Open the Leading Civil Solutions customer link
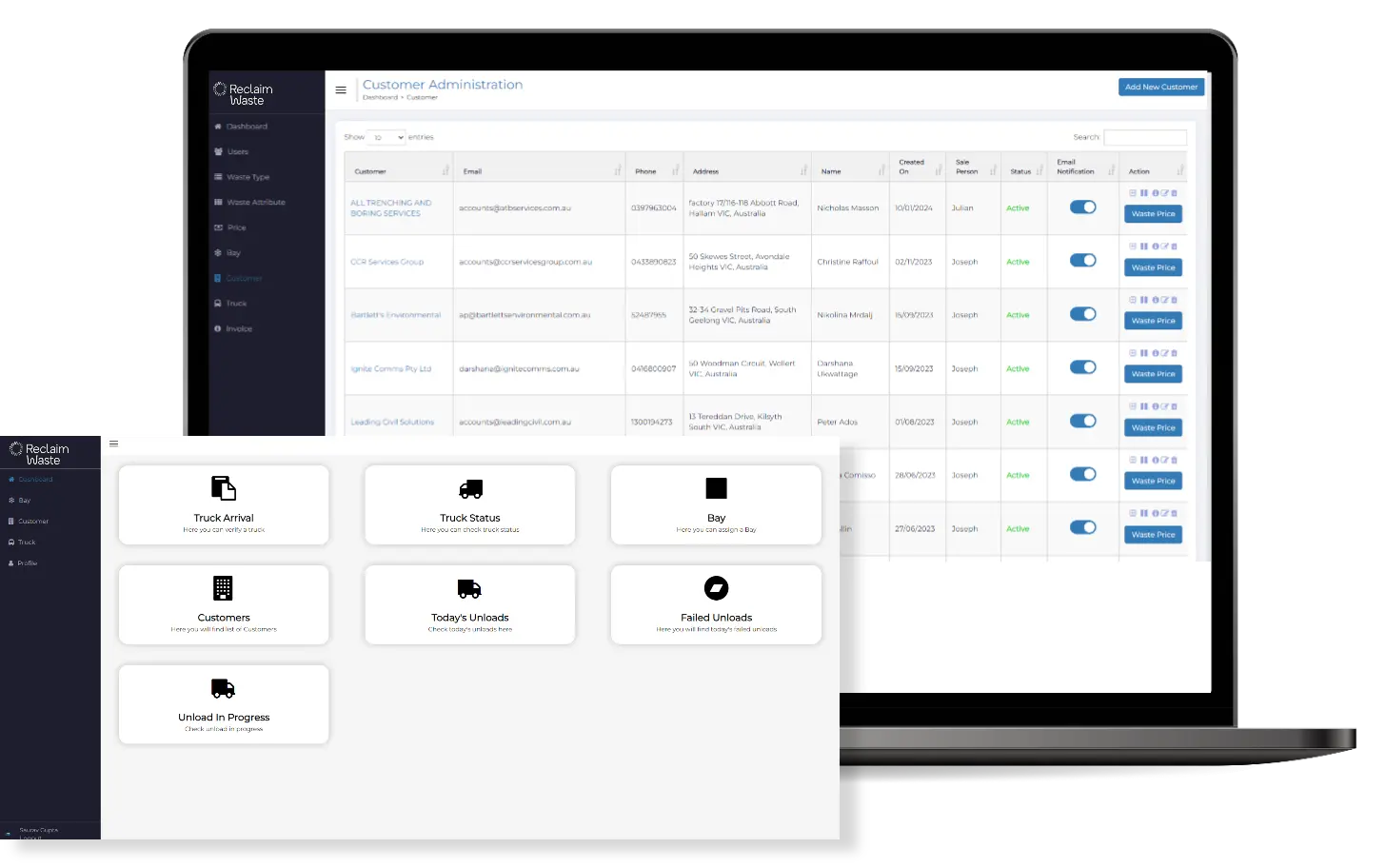Image resolution: width=1386 pixels, height=868 pixels. pyautogui.click(x=392, y=422)
